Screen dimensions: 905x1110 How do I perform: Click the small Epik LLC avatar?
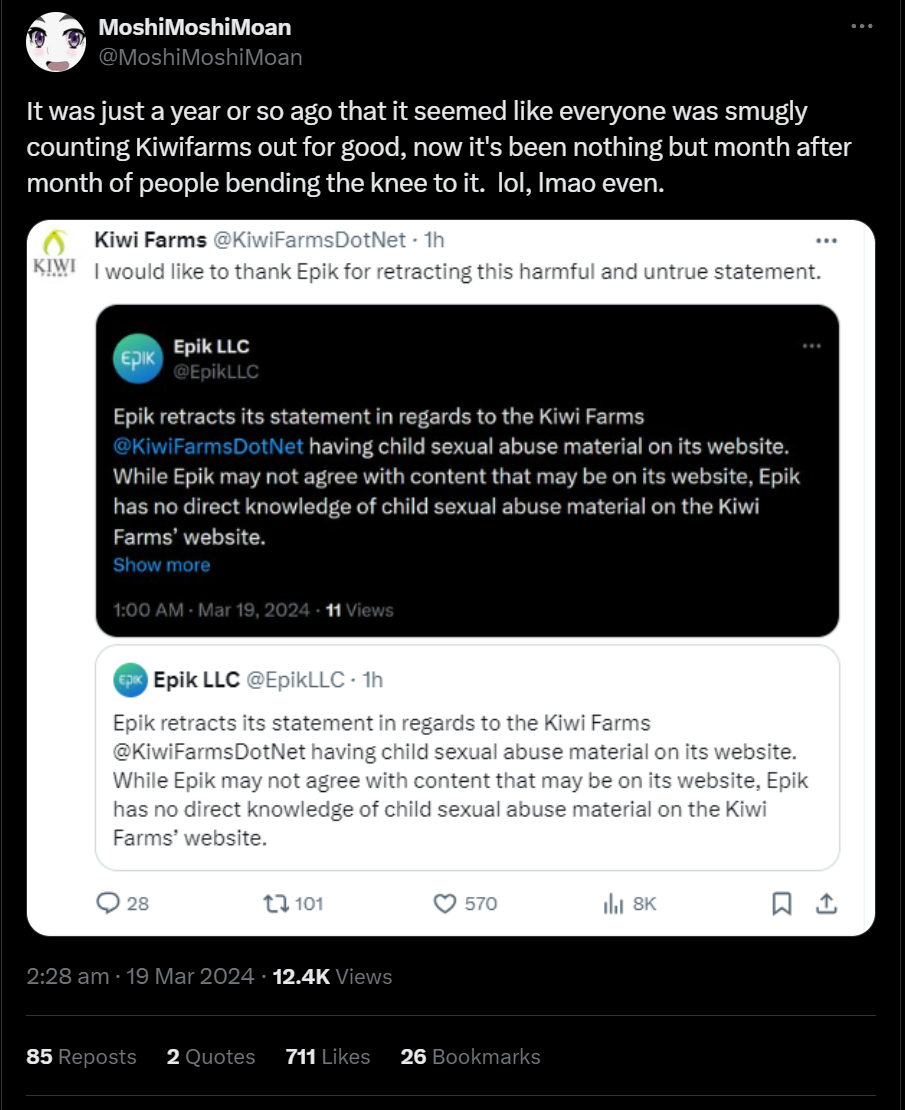[x=129, y=680]
